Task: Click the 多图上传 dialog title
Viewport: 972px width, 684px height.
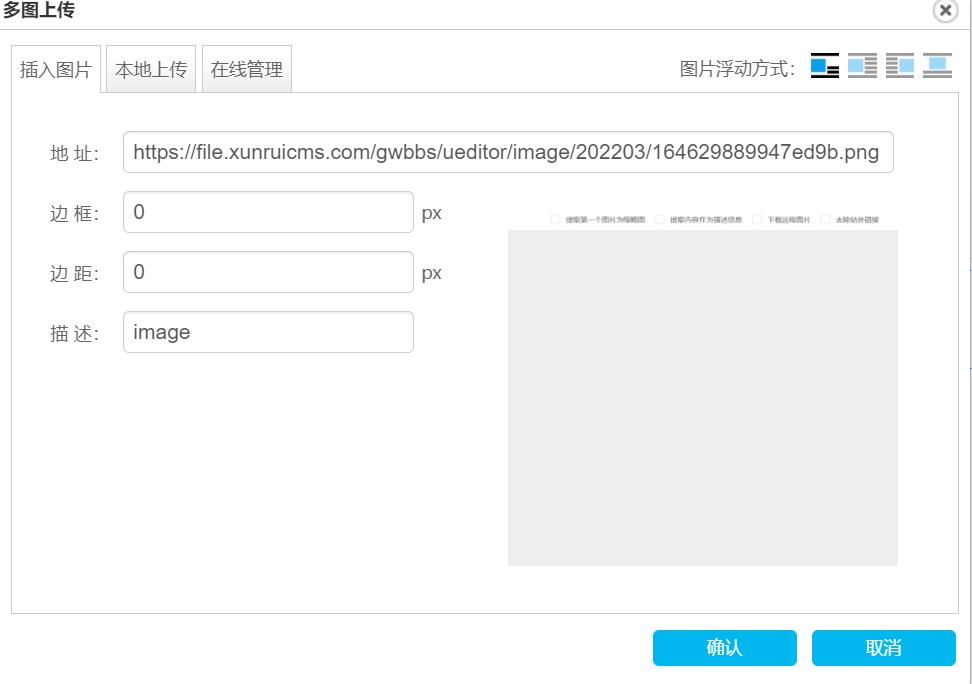Action: coord(38,10)
